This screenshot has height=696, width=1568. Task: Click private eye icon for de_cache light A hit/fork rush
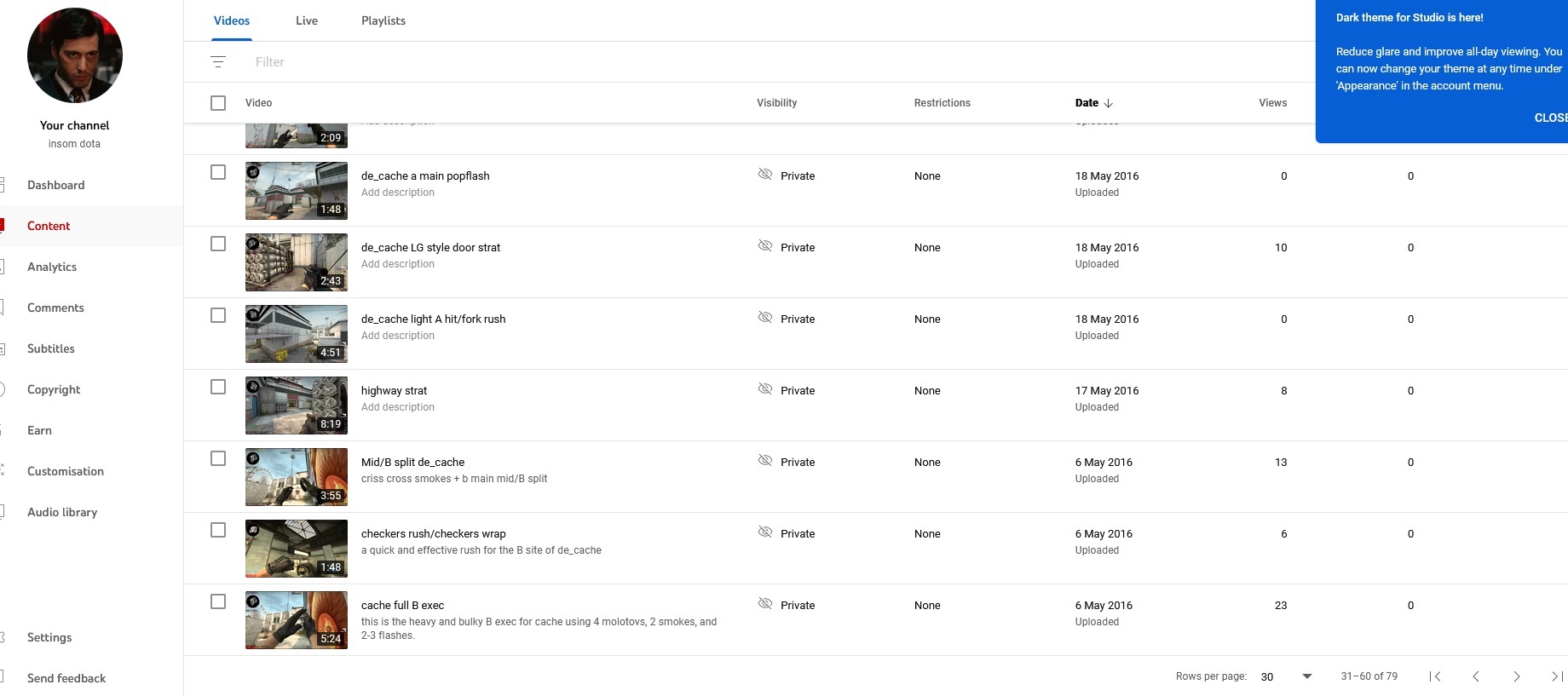(x=765, y=318)
